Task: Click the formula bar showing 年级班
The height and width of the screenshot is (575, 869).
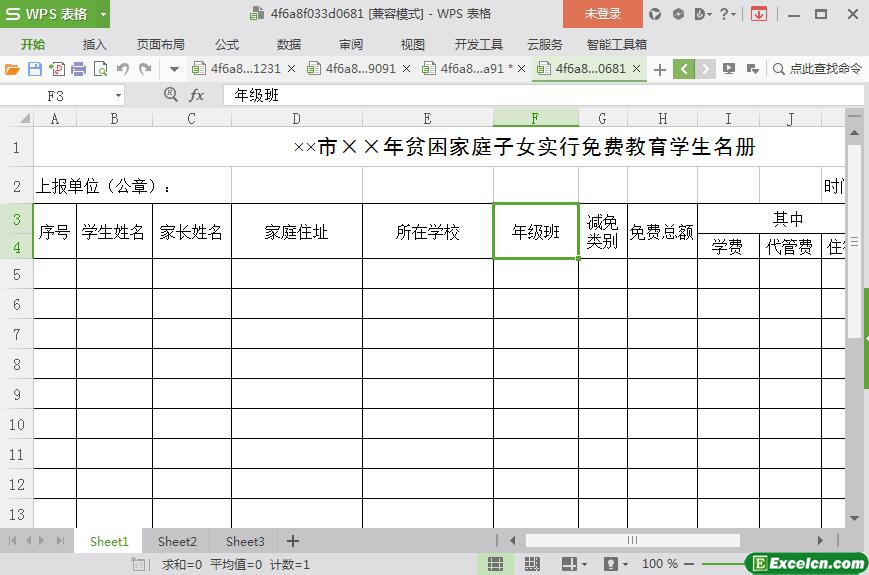Action: 543,95
